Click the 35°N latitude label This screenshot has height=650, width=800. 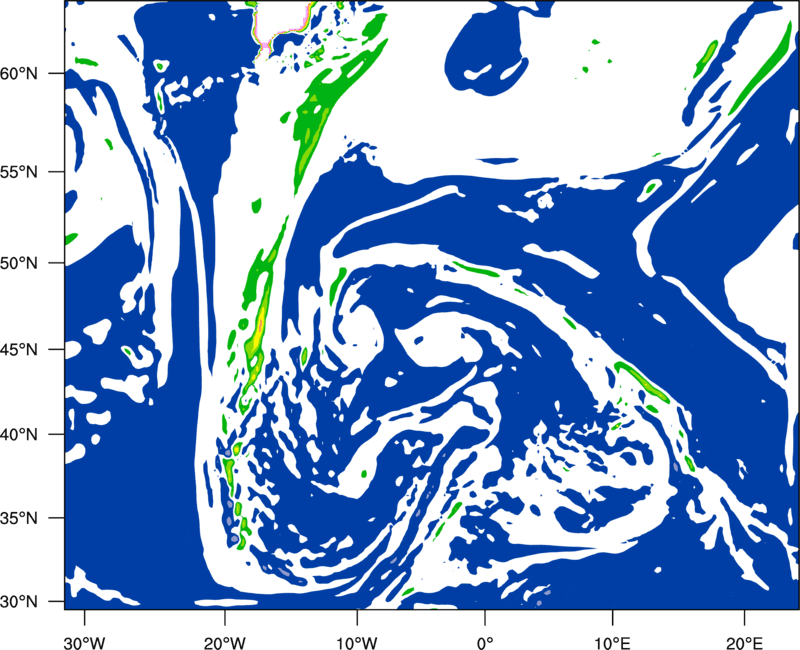pyautogui.click(x=19, y=518)
